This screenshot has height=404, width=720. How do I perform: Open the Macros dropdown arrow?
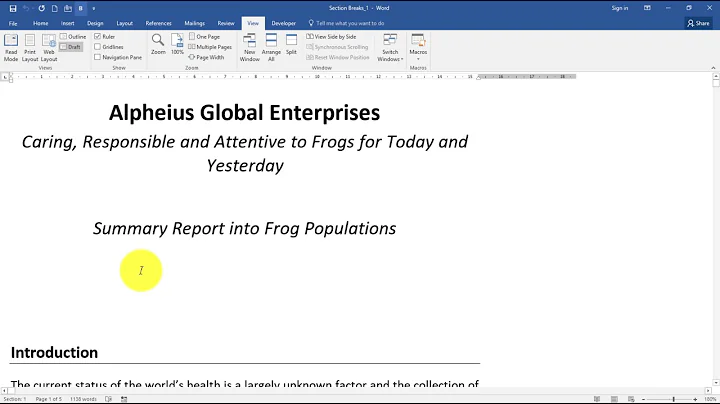click(418, 59)
